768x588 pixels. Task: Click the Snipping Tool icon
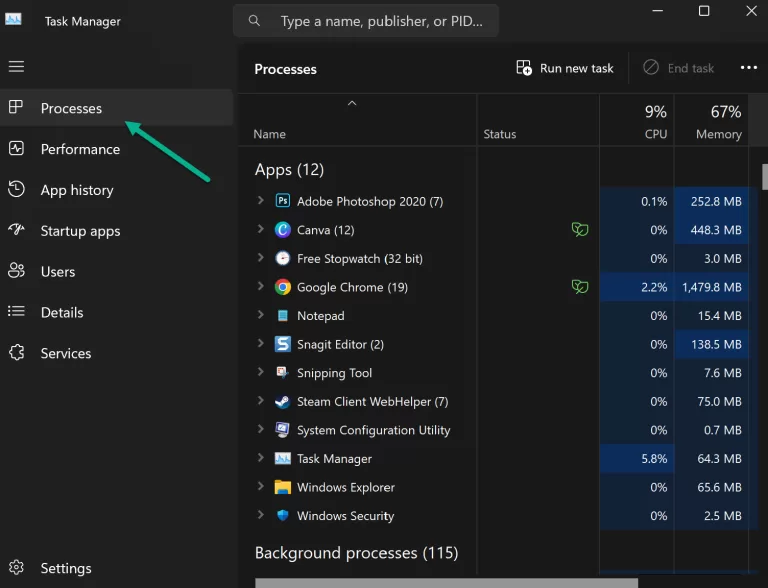[x=282, y=372]
